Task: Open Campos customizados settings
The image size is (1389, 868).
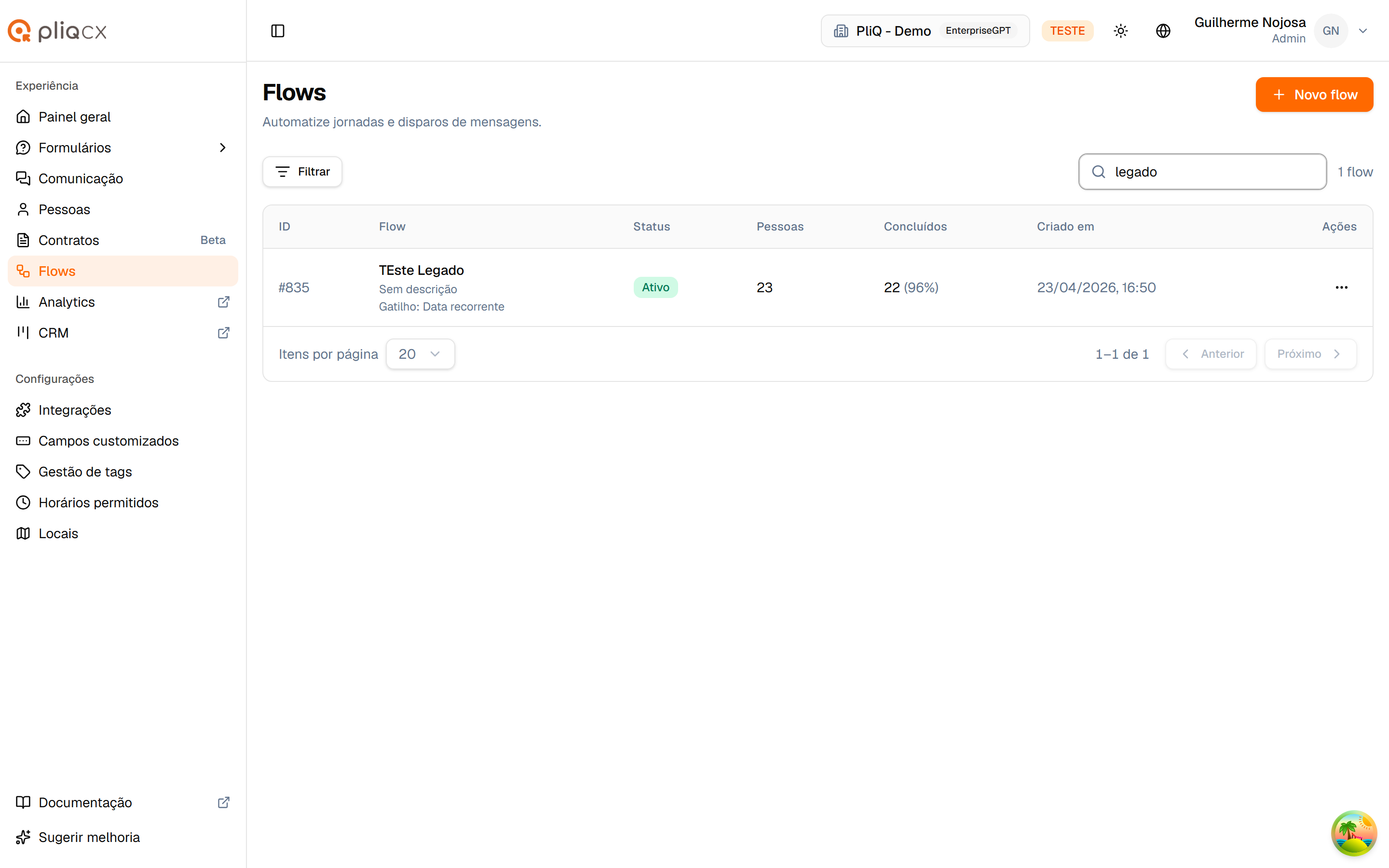Action: [123, 441]
